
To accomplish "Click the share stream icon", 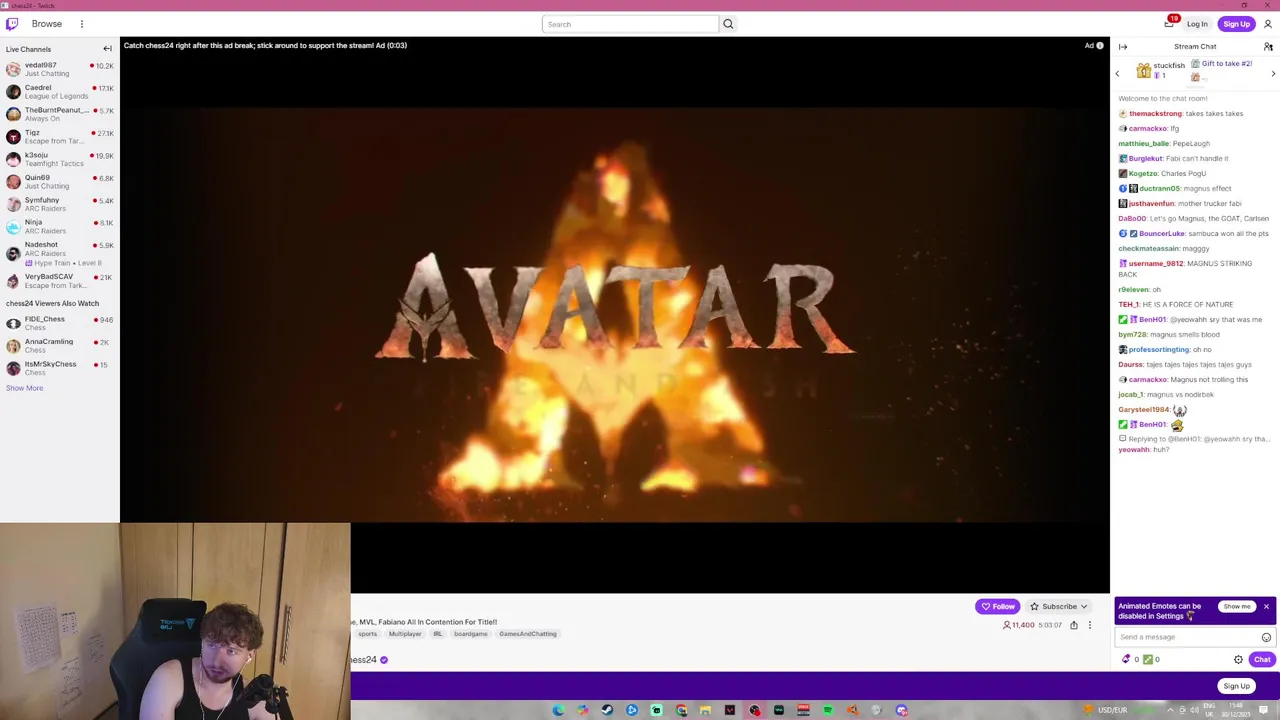I will click(x=1074, y=625).
